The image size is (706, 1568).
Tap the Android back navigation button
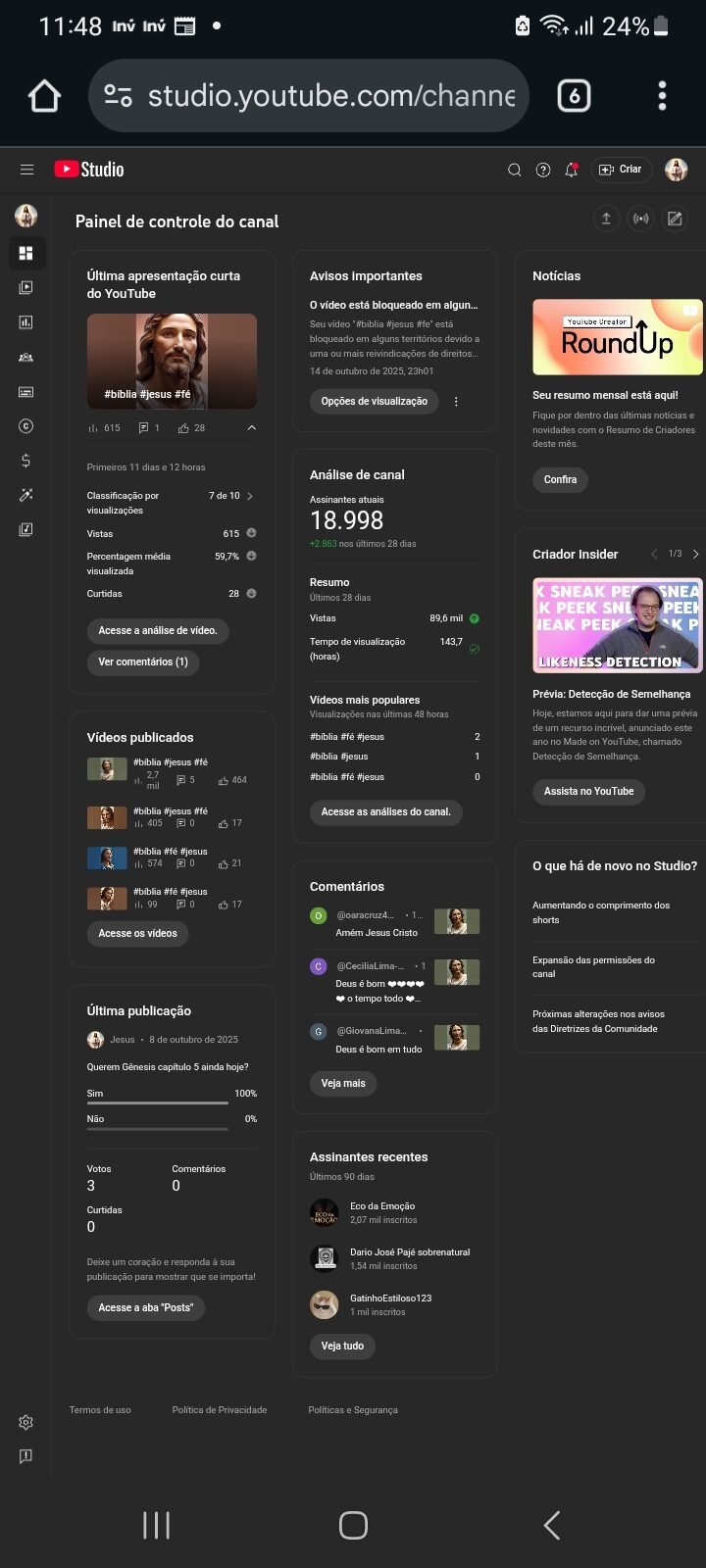click(x=552, y=1525)
